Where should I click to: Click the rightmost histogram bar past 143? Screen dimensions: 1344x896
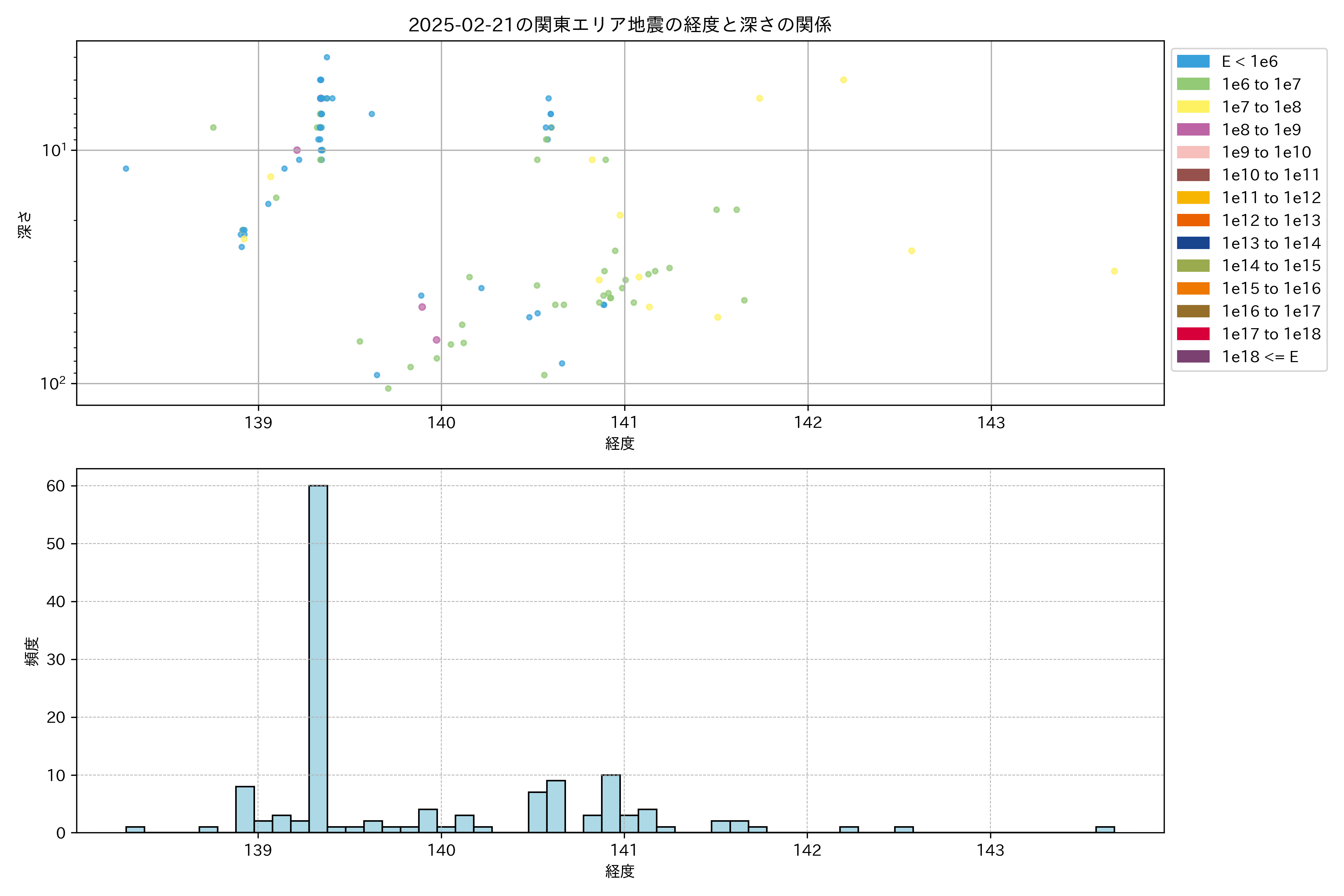click(1105, 830)
